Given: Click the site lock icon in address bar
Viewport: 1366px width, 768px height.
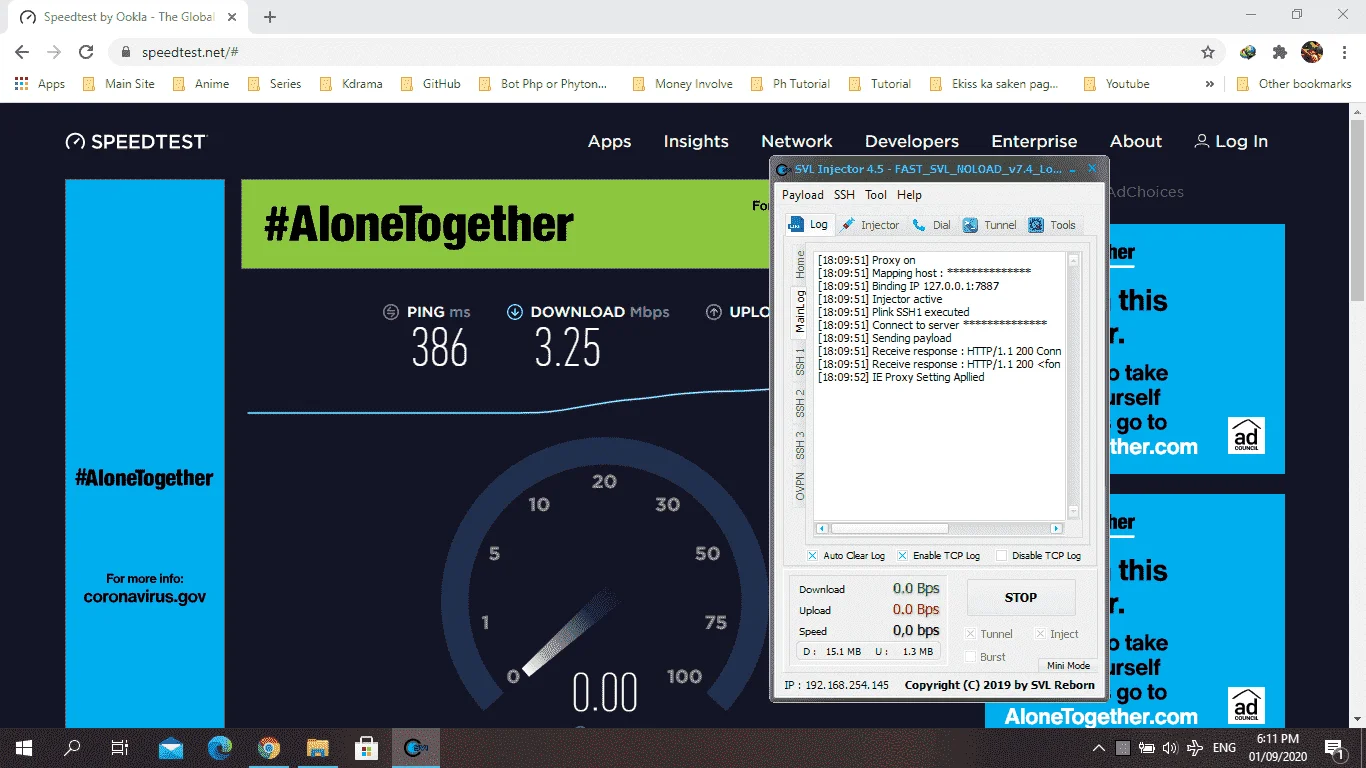Looking at the screenshot, I should point(126,52).
